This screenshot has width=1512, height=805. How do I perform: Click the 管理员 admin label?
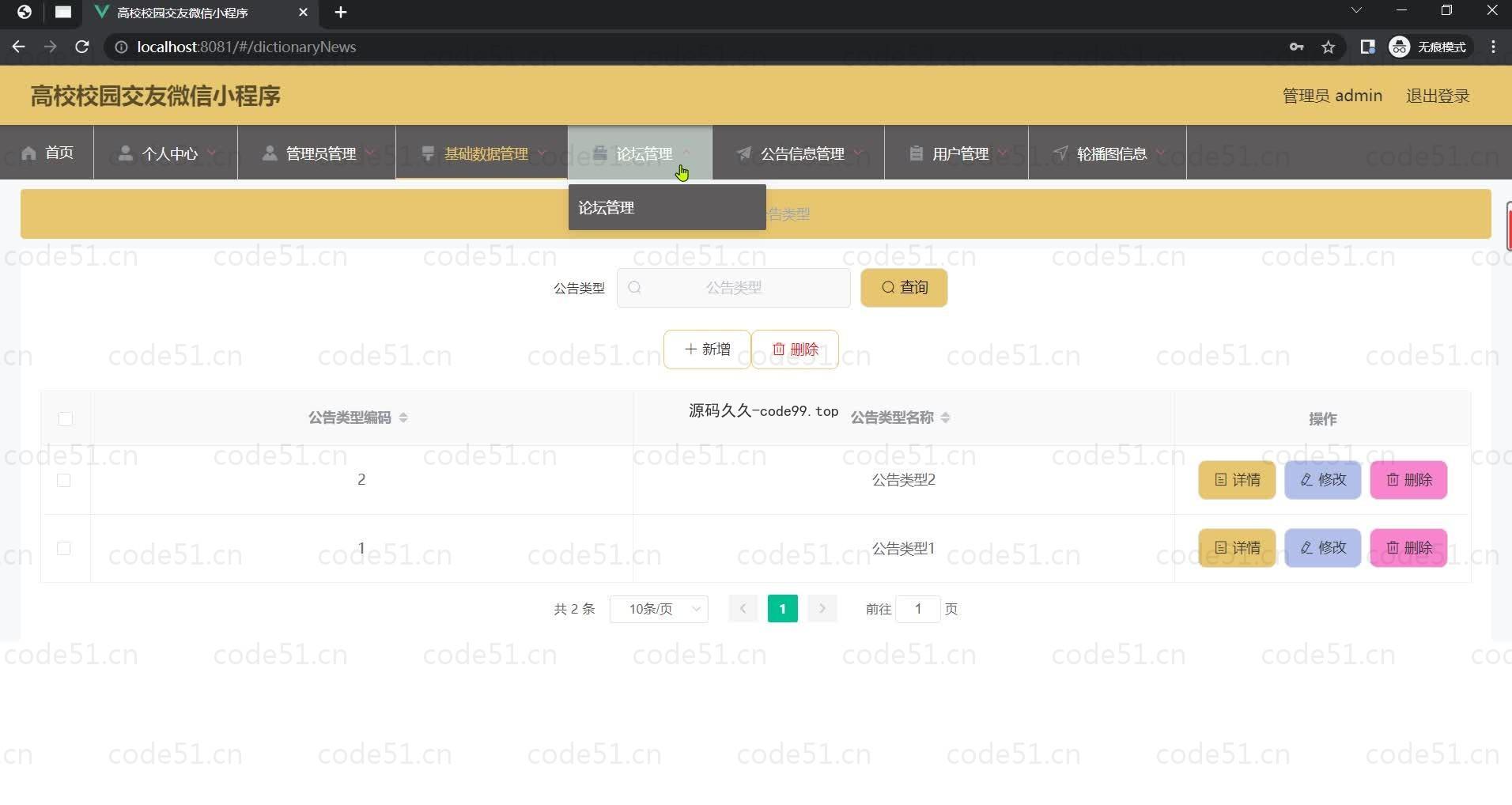[x=1332, y=96]
